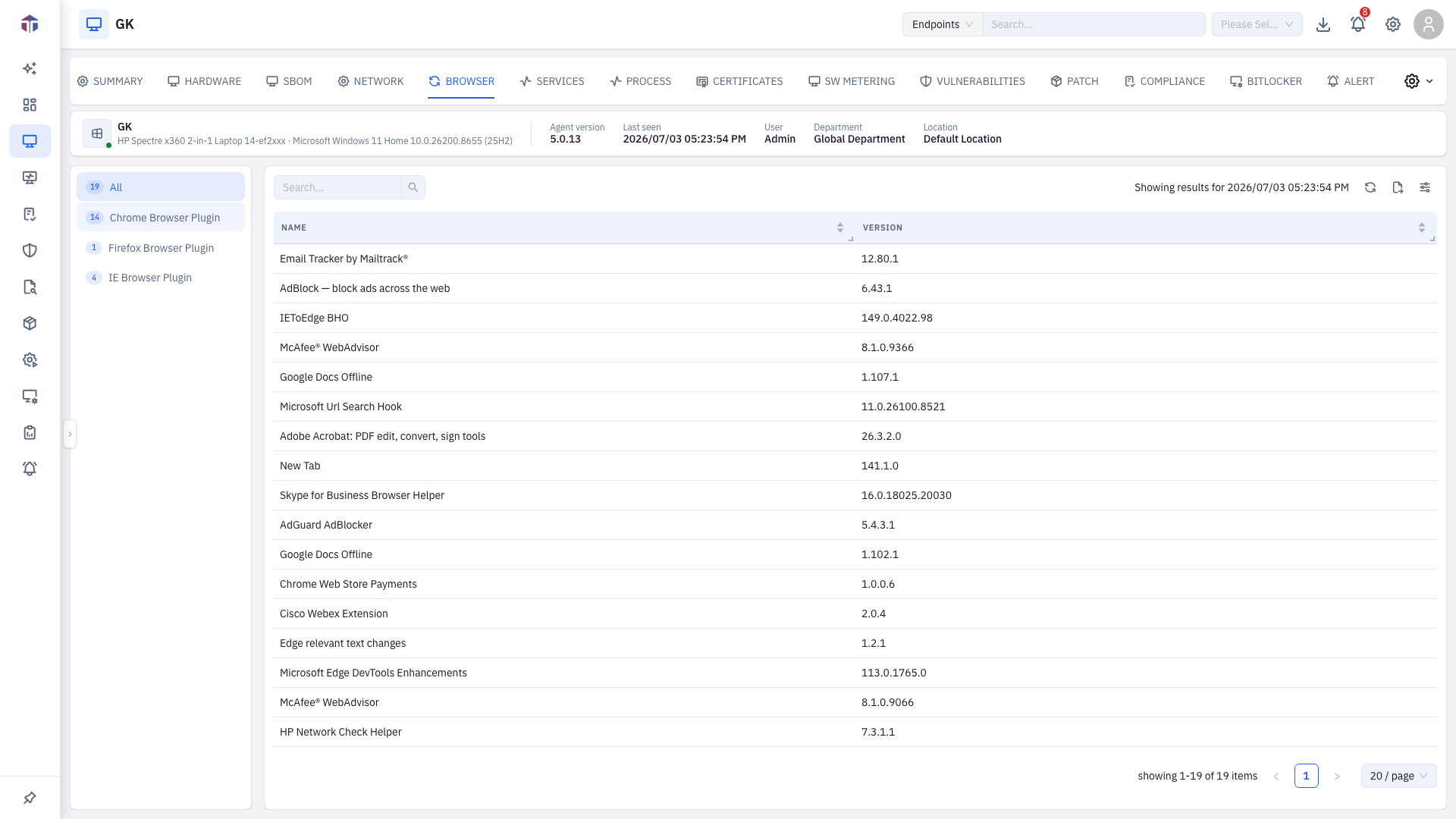
Task: Open the document search sidebar icon
Action: (30, 287)
